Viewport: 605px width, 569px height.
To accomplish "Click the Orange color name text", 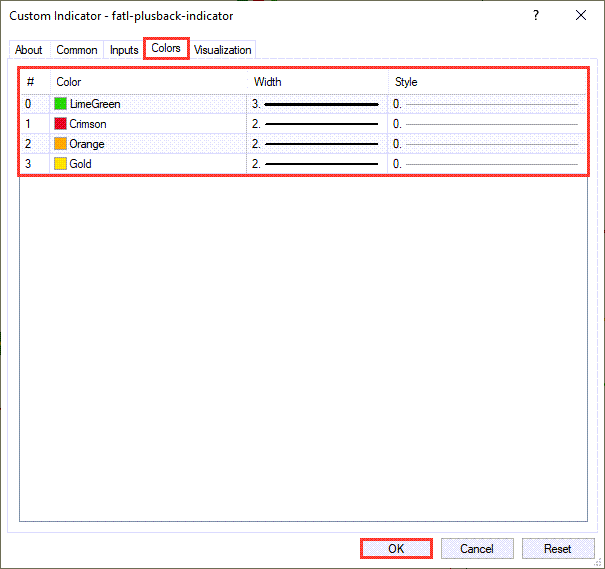I will pos(87,144).
